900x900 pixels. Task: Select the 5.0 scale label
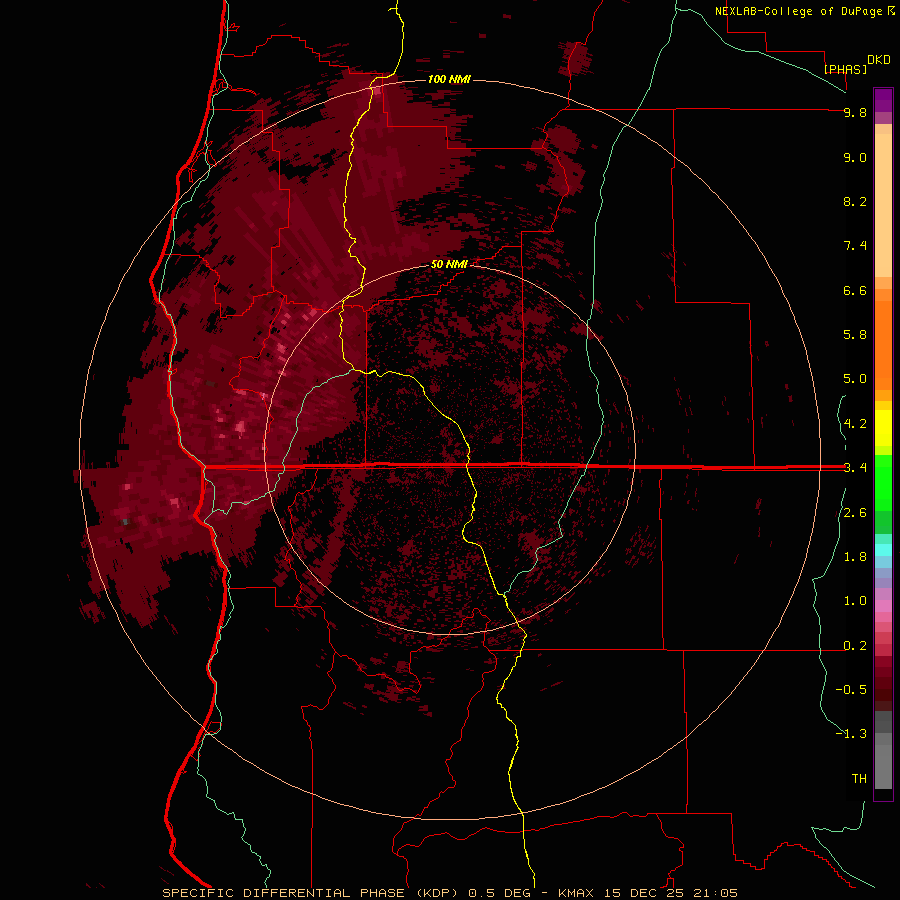click(x=855, y=379)
